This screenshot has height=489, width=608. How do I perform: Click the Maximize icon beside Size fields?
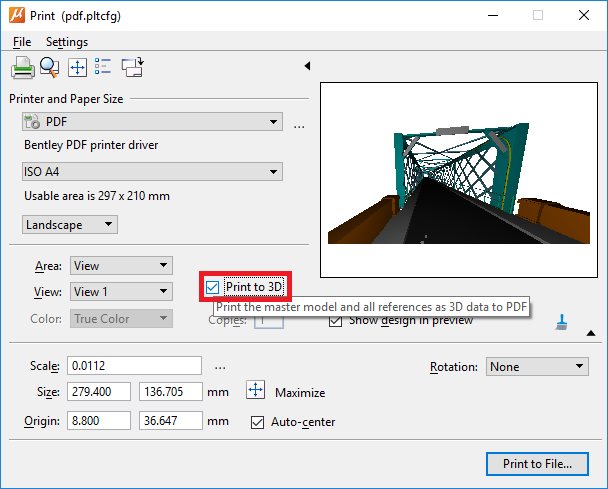[255, 392]
